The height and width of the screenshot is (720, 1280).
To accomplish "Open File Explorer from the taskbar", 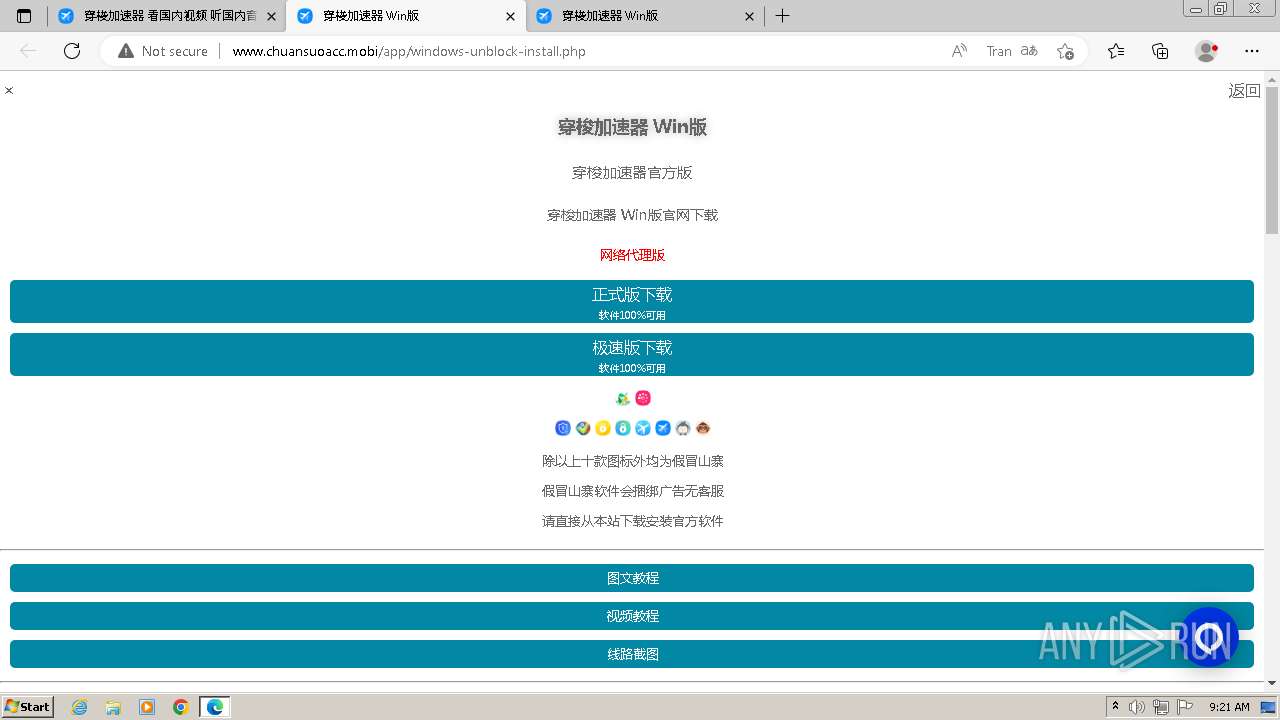I will [x=113, y=707].
